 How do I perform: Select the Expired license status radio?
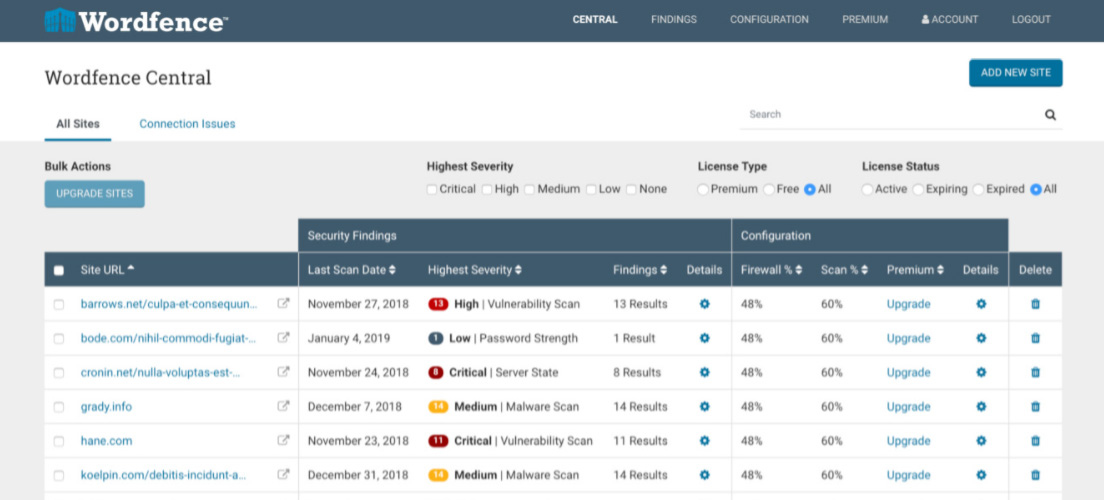[x=978, y=189]
